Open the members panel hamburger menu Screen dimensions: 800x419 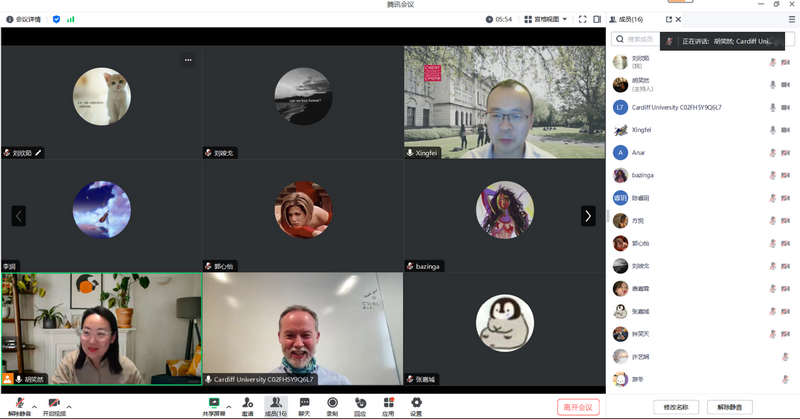click(x=792, y=19)
